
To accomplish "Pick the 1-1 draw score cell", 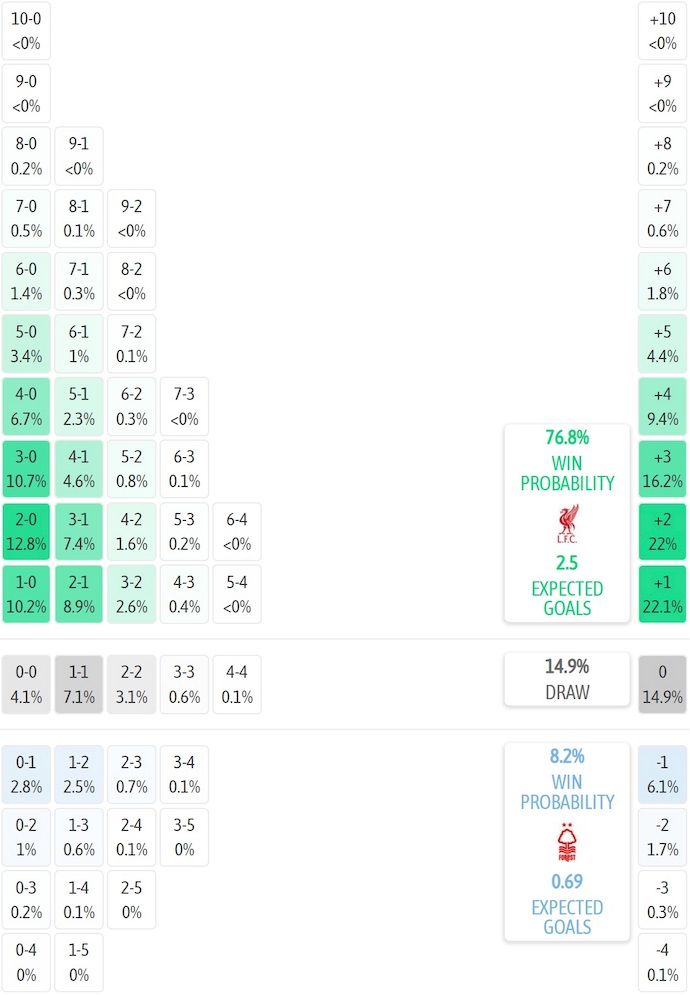I will (x=79, y=685).
